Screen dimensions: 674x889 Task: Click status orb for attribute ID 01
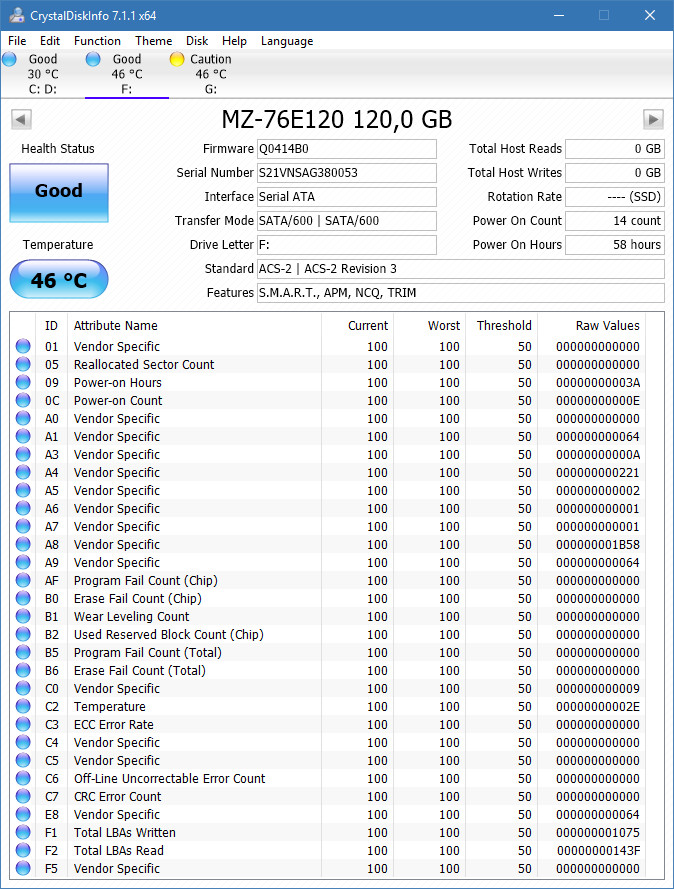click(x=23, y=346)
